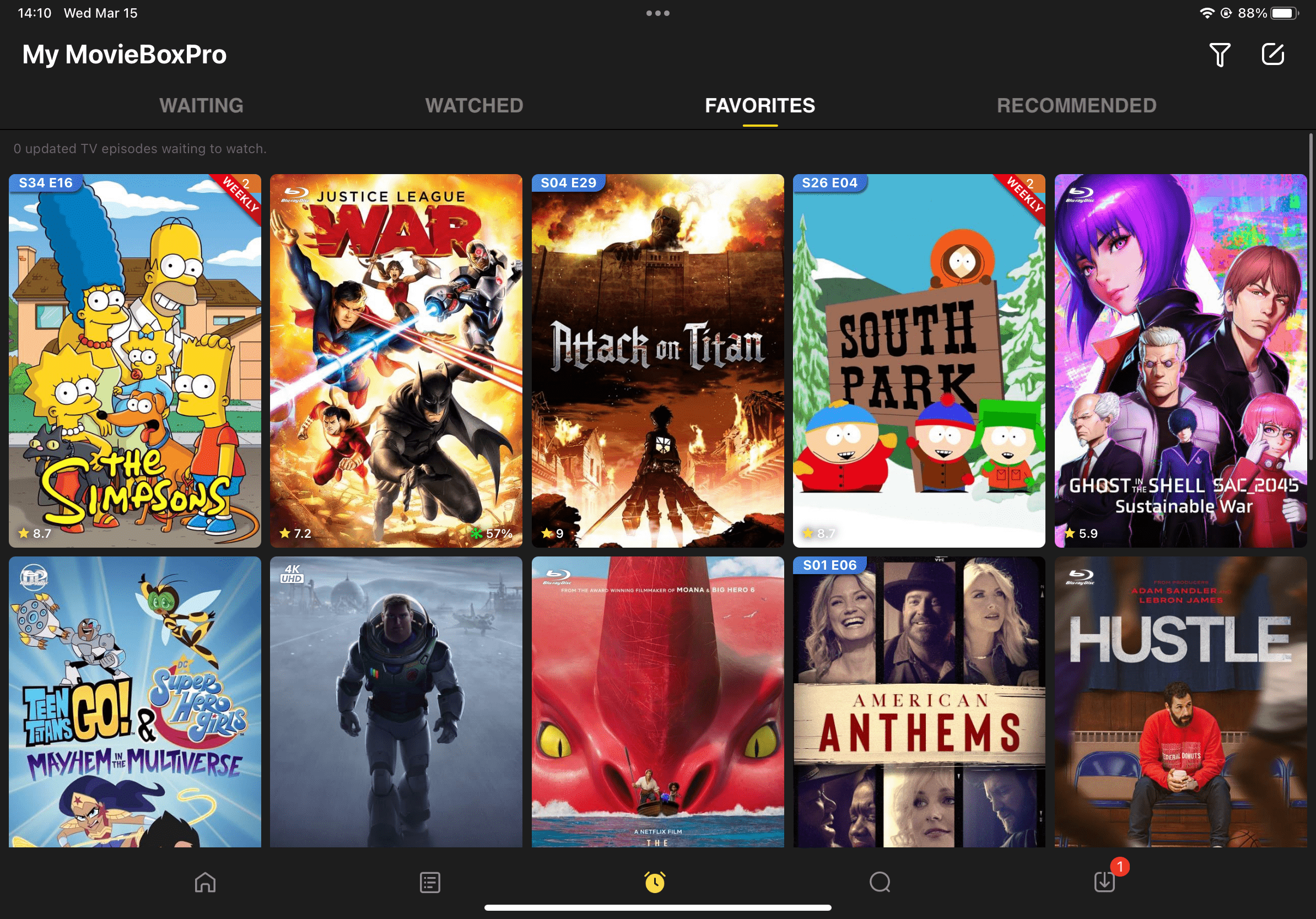
Task: Open the filter options
Action: point(1220,55)
